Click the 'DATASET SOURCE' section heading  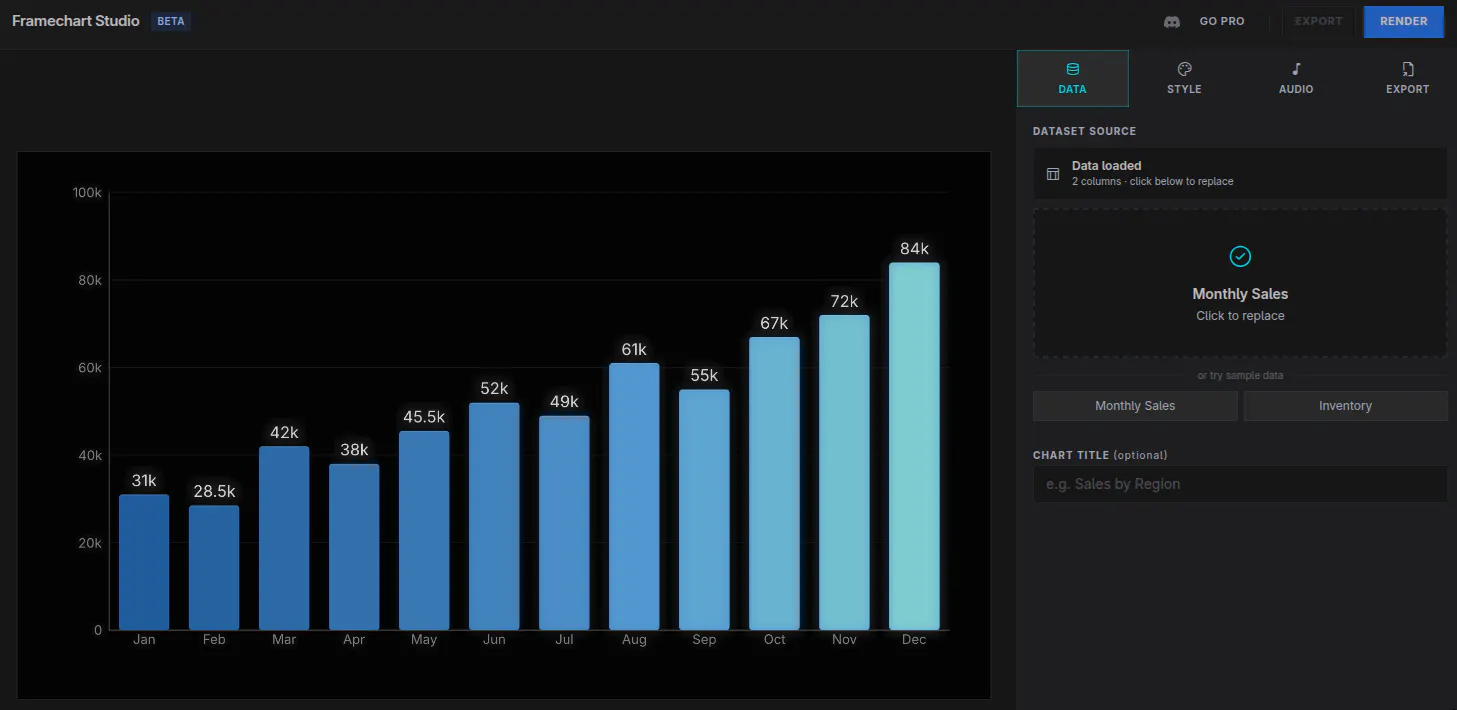pyautogui.click(x=1084, y=131)
